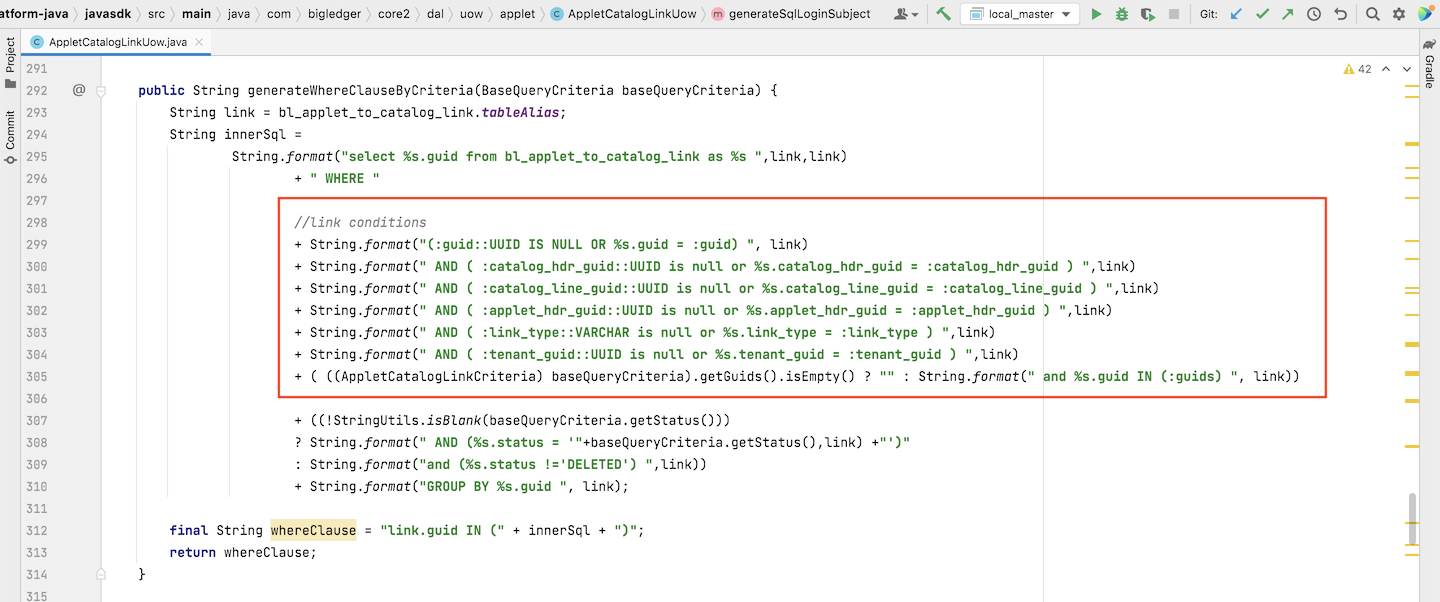Click the Build Project hammer icon
The height and width of the screenshot is (602, 1440).
pyautogui.click(x=943, y=14)
